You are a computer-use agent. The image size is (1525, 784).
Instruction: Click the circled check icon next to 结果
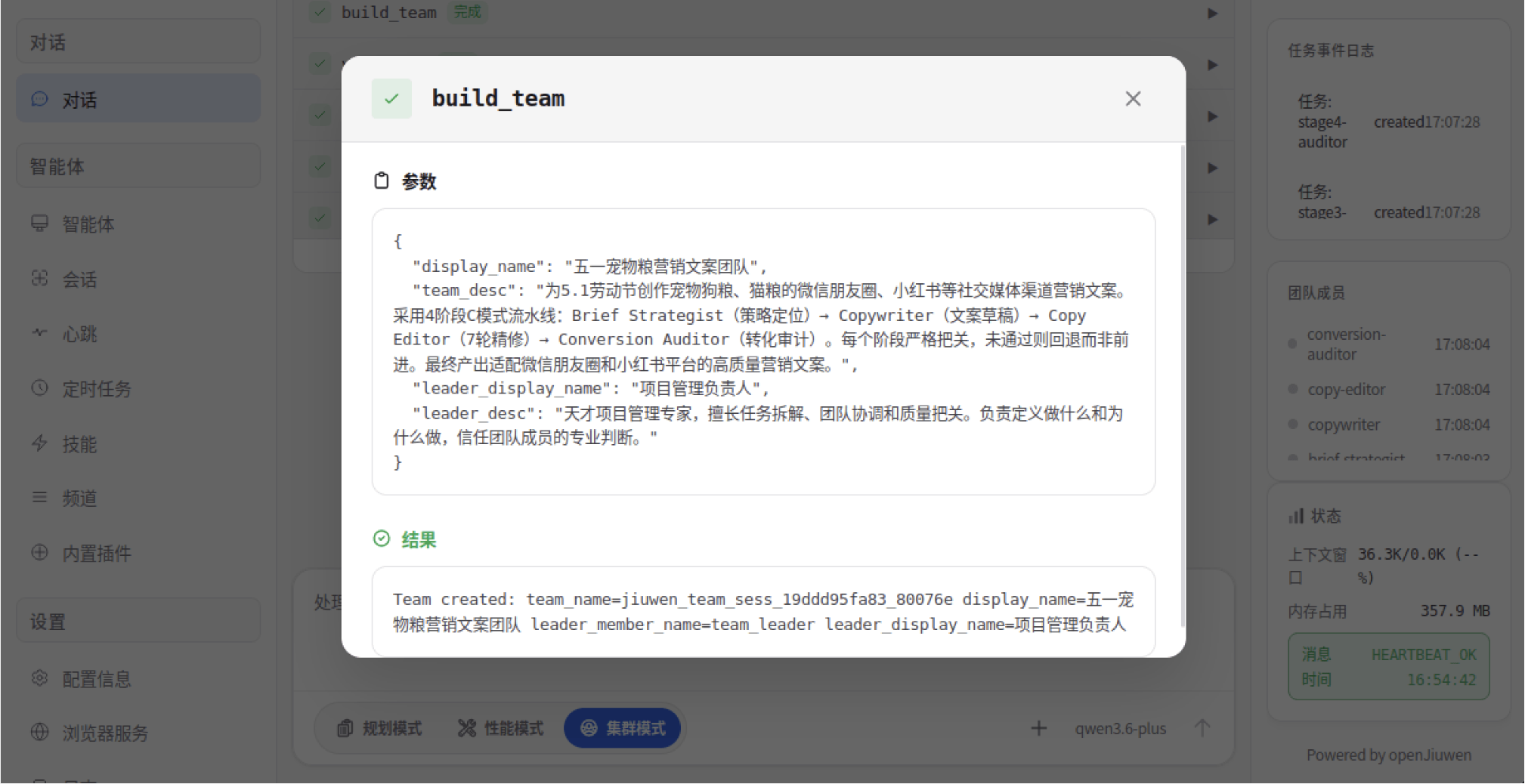tap(382, 539)
